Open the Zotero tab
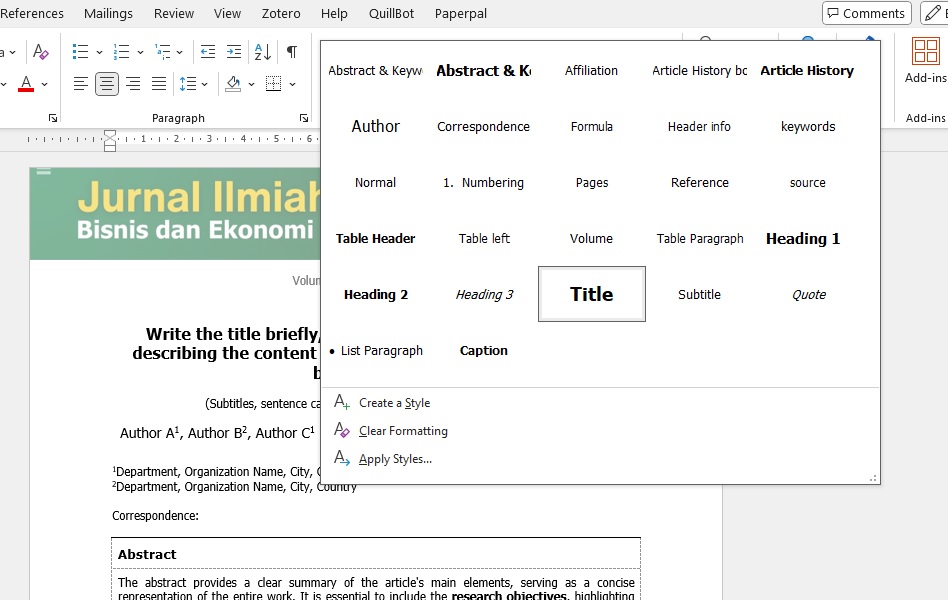Screen dimensions: 948x600 click(281, 13)
